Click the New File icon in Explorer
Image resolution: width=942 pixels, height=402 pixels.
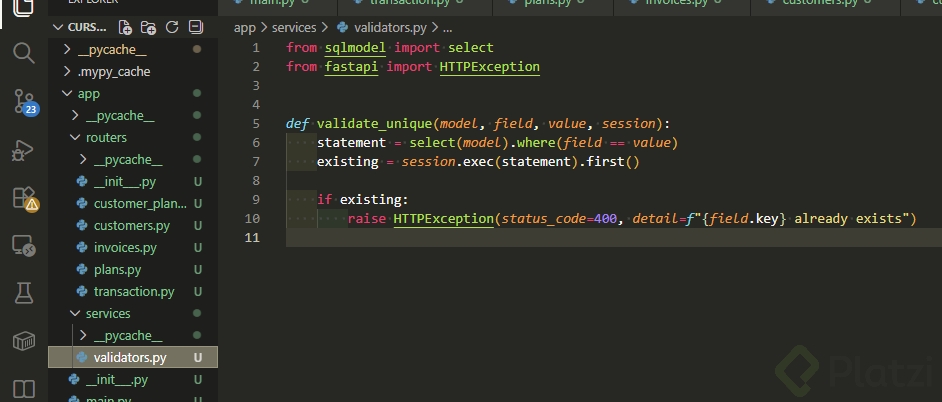[x=125, y=28]
